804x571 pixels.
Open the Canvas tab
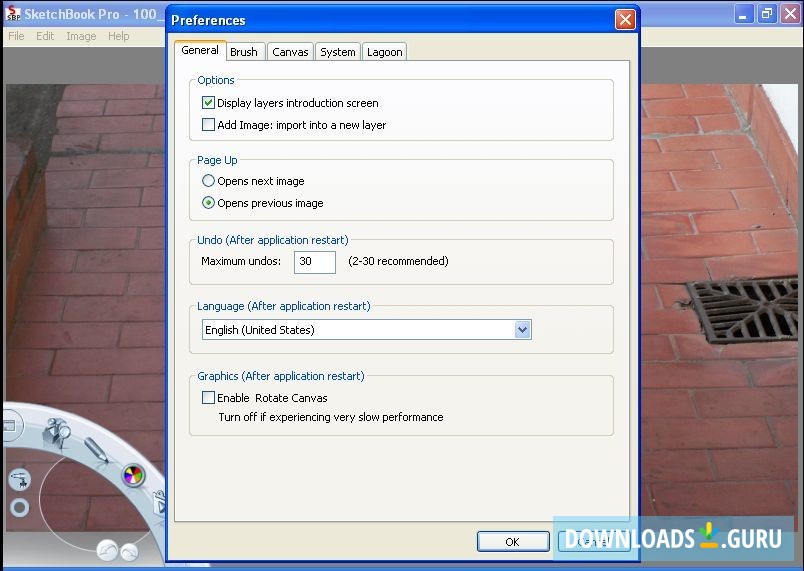[x=290, y=52]
